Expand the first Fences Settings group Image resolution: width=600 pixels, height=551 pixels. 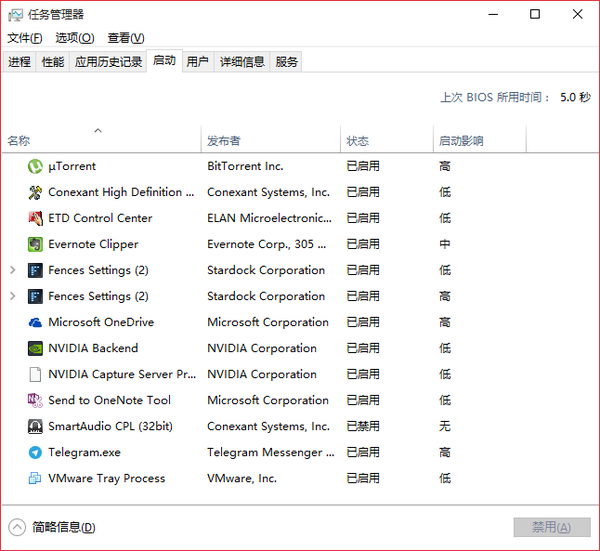coord(13,270)
